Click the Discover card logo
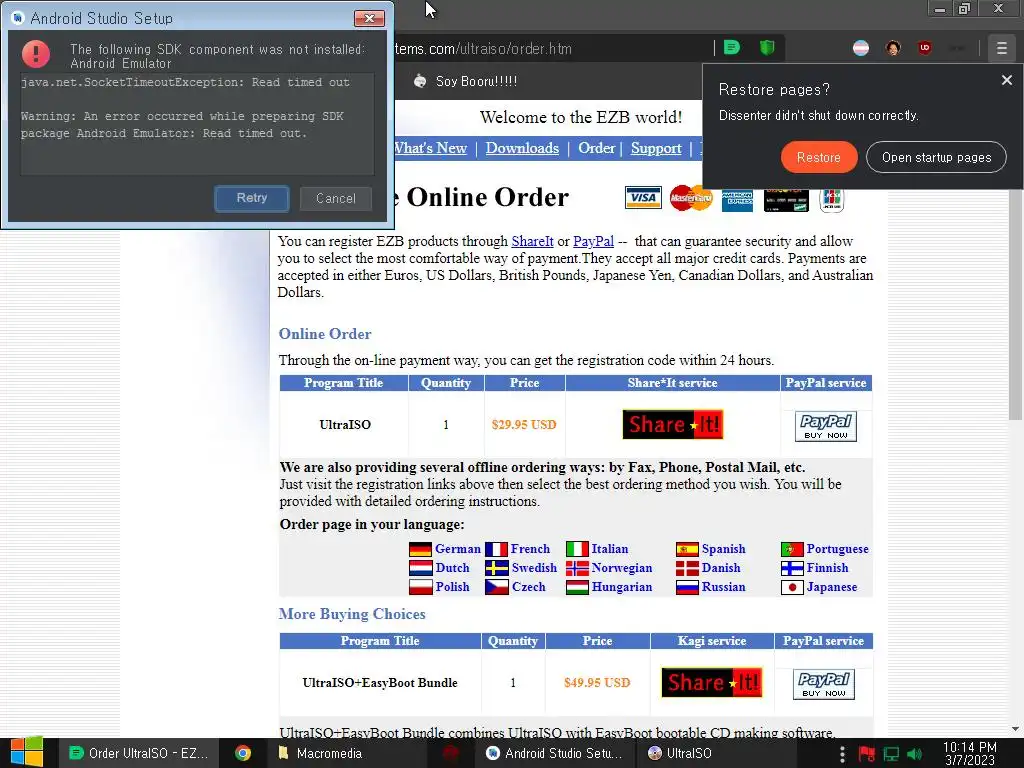The image size is (1024, 768). point(786,200)
